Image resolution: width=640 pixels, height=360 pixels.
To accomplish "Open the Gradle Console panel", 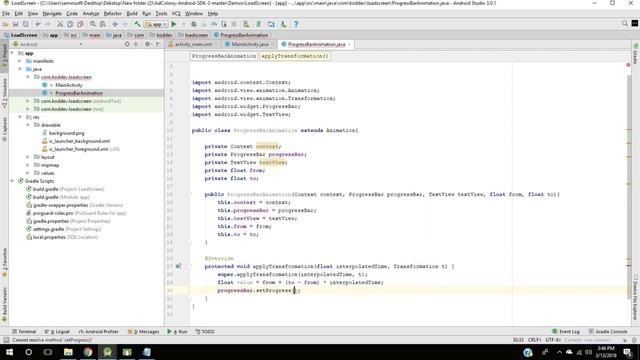I will [608, 331].
